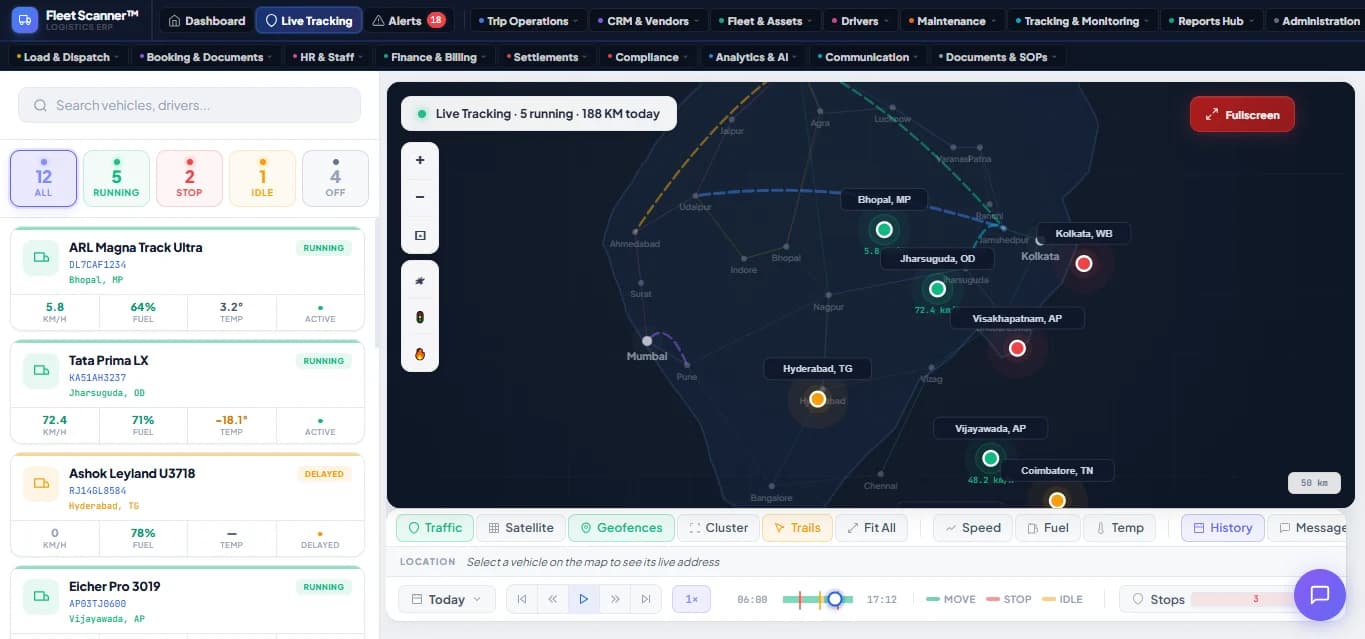Expand the Trip Operations menu
Screen dimensions: 1365x639
coord(527,21)
